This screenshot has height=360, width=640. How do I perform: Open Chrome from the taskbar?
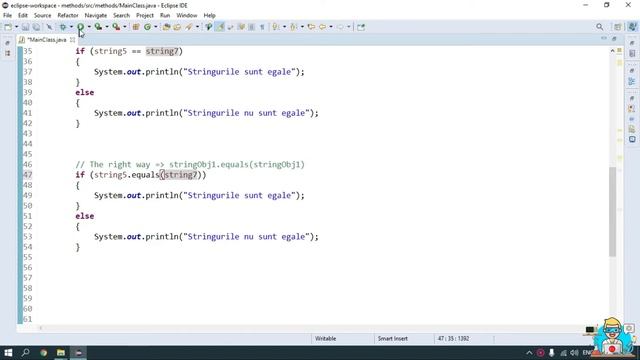pos(43,353)
